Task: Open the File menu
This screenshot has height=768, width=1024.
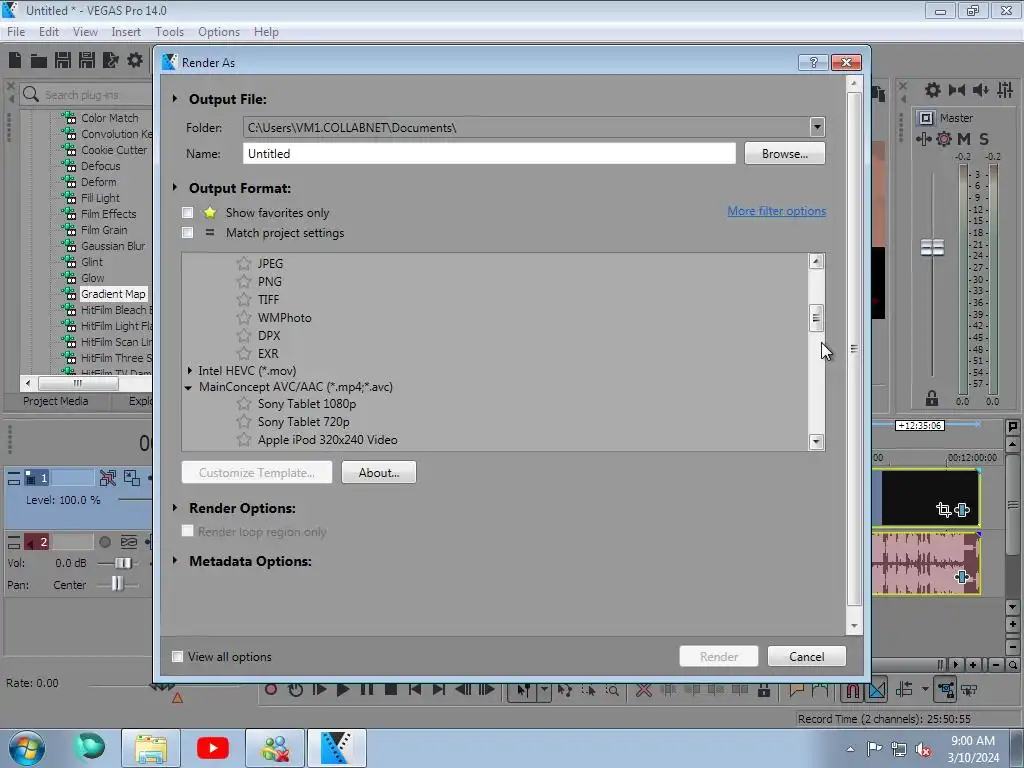Action: (16, 31)
